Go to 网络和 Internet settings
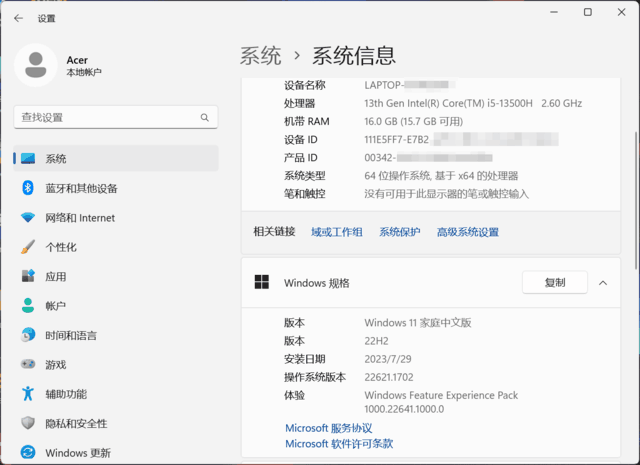The height and width of the screenshot is (465, 640). point(116,218)
